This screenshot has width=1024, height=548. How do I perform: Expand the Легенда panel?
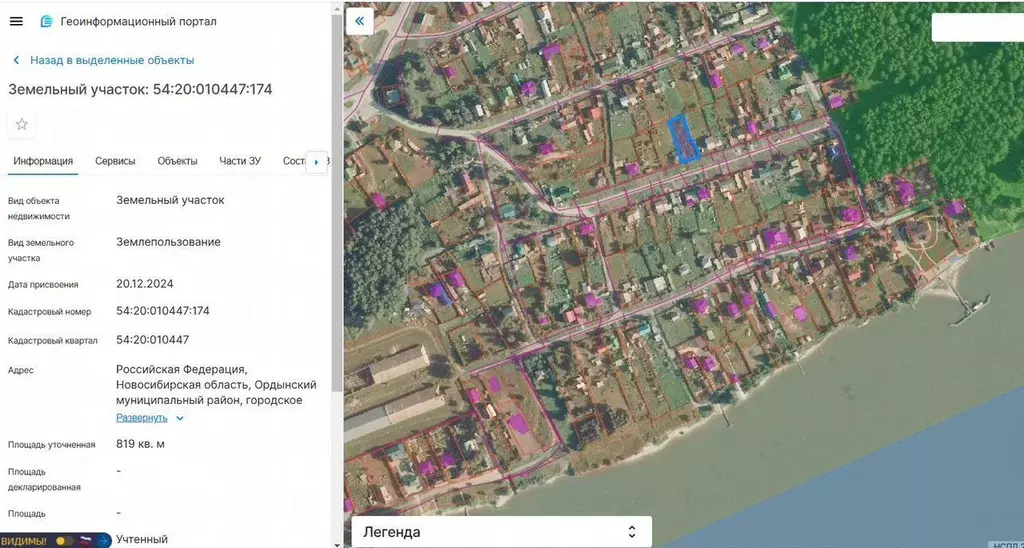(631, 532)
